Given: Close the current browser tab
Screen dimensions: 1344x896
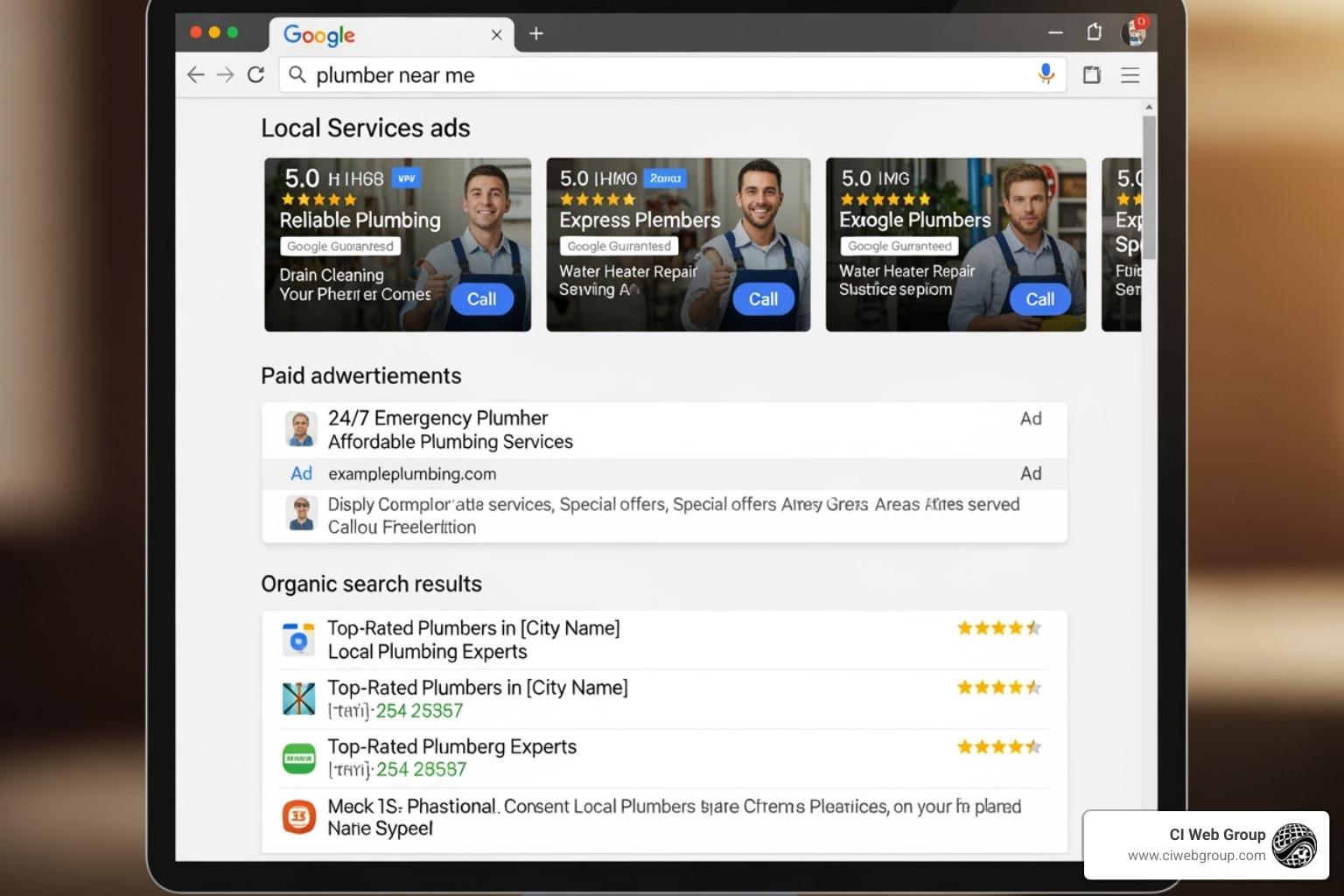Looking at the screenshot, I should [497, 34].
